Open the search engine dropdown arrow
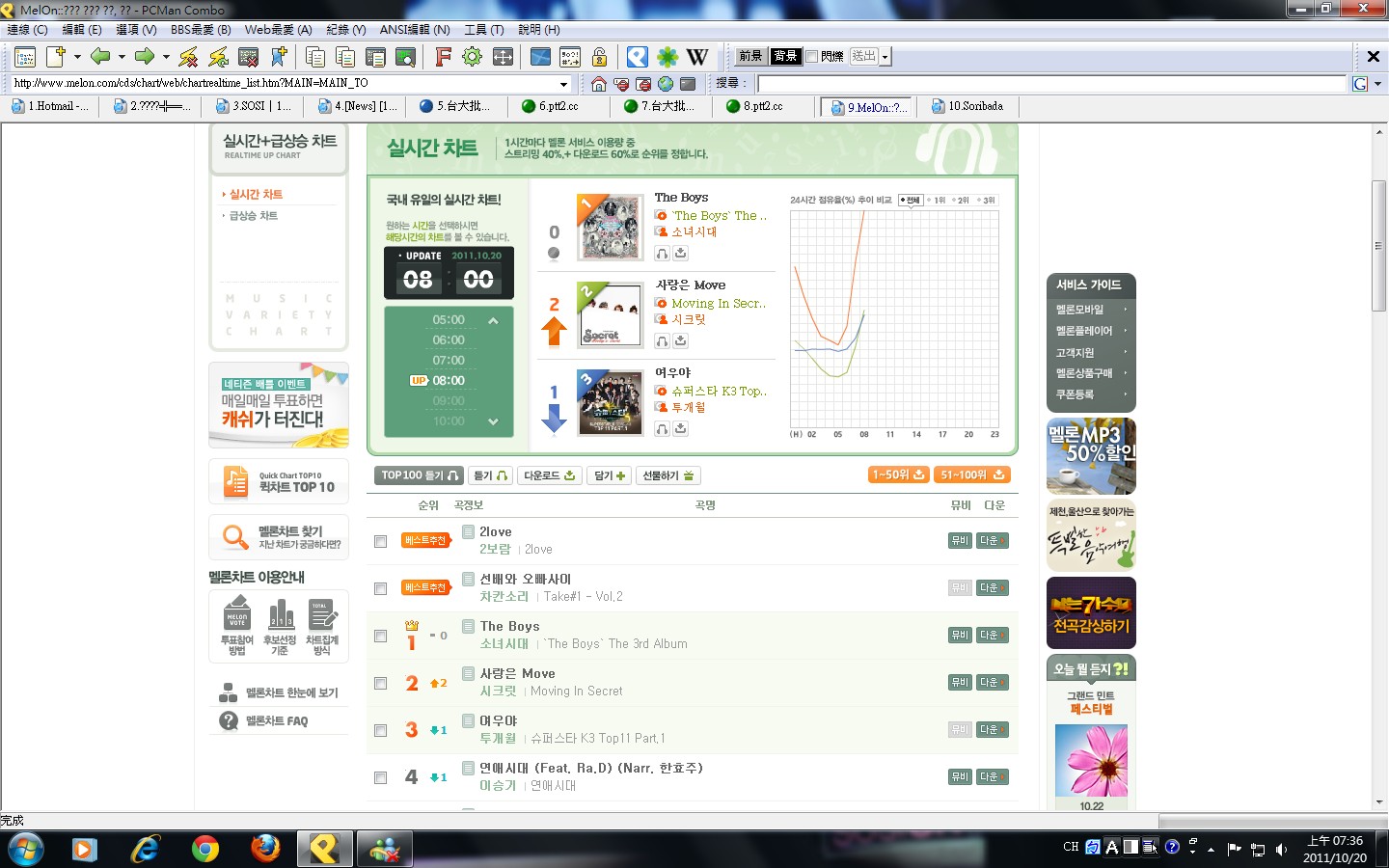Viewport: 1389px width, 868px height. [1377, 84]
